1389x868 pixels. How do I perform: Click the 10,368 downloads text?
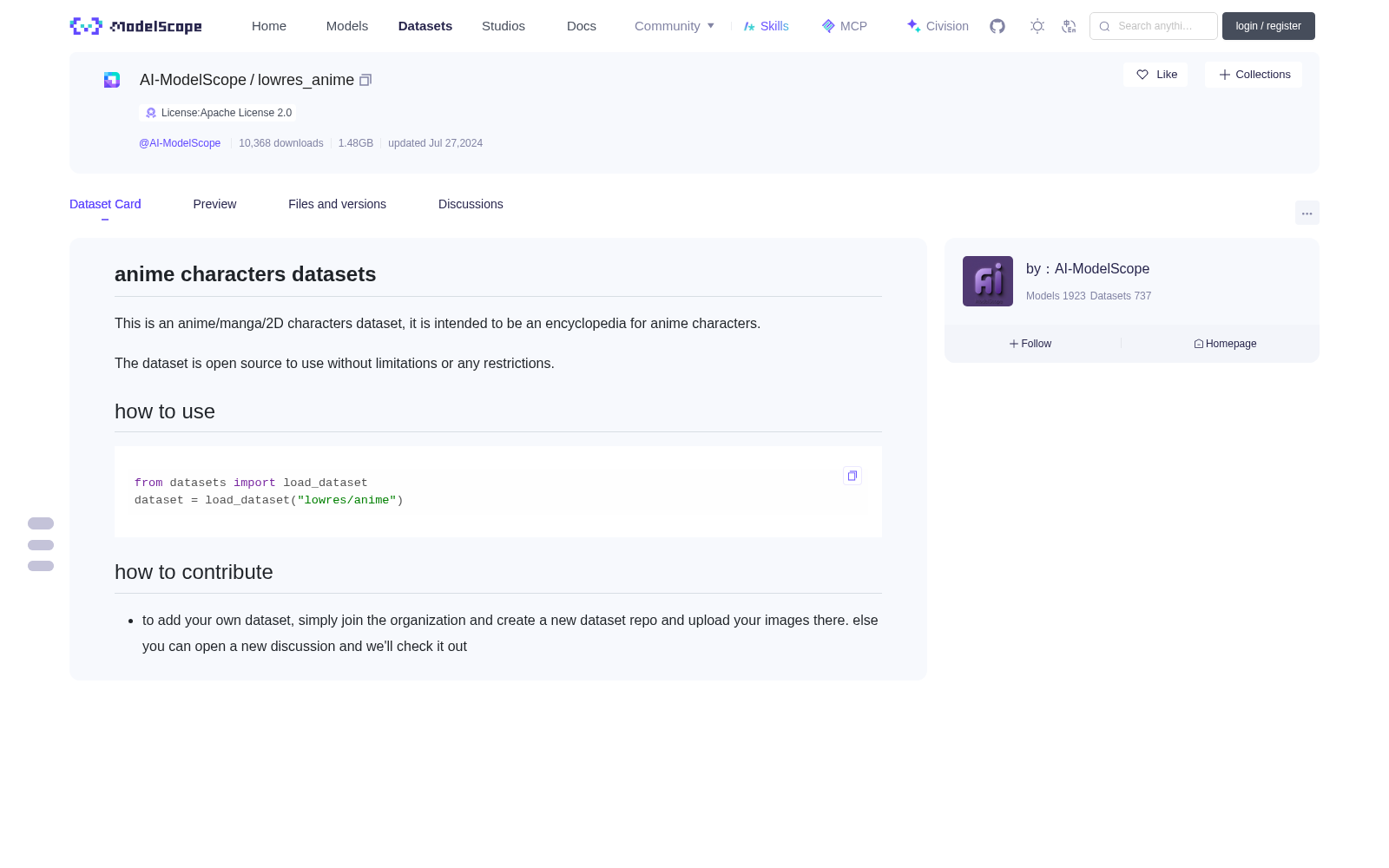pyautogui.click(x=281, y=143)
